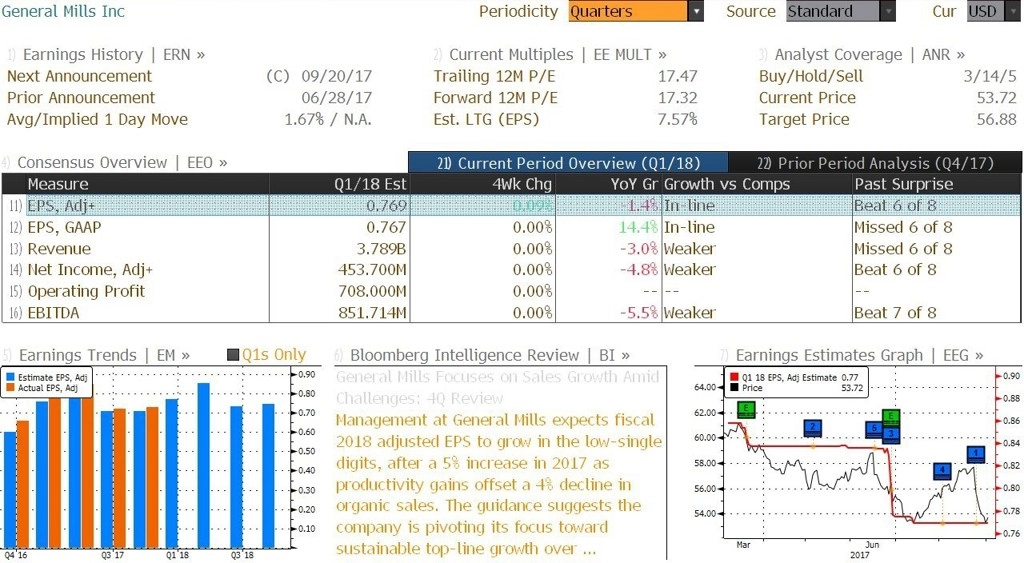Click the Target Price value 56.88
1024x563 pixels.
[x=997, y=120]
